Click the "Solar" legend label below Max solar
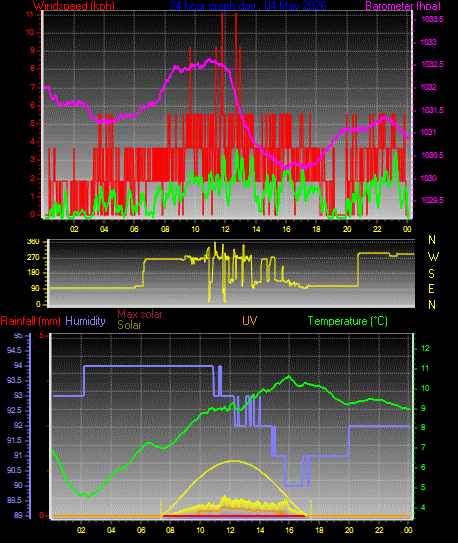458x543 pixels. (129, 325)
